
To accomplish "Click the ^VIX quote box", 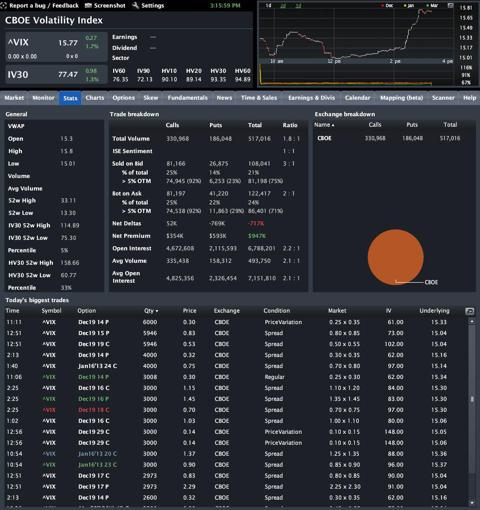I will (x=56, y=47).
